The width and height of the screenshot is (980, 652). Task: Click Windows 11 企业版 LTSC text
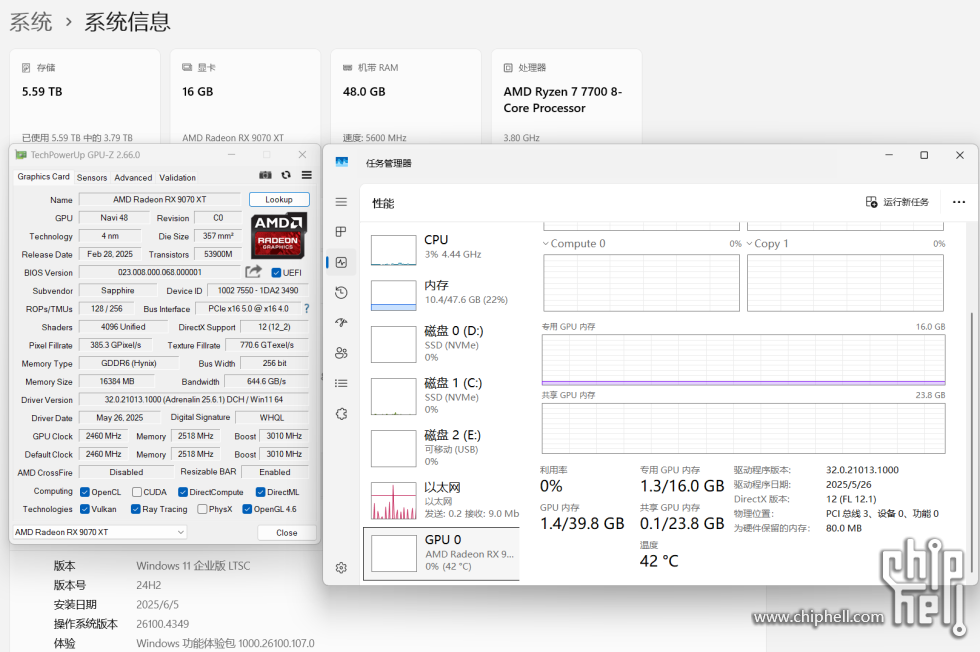(193, 566)
